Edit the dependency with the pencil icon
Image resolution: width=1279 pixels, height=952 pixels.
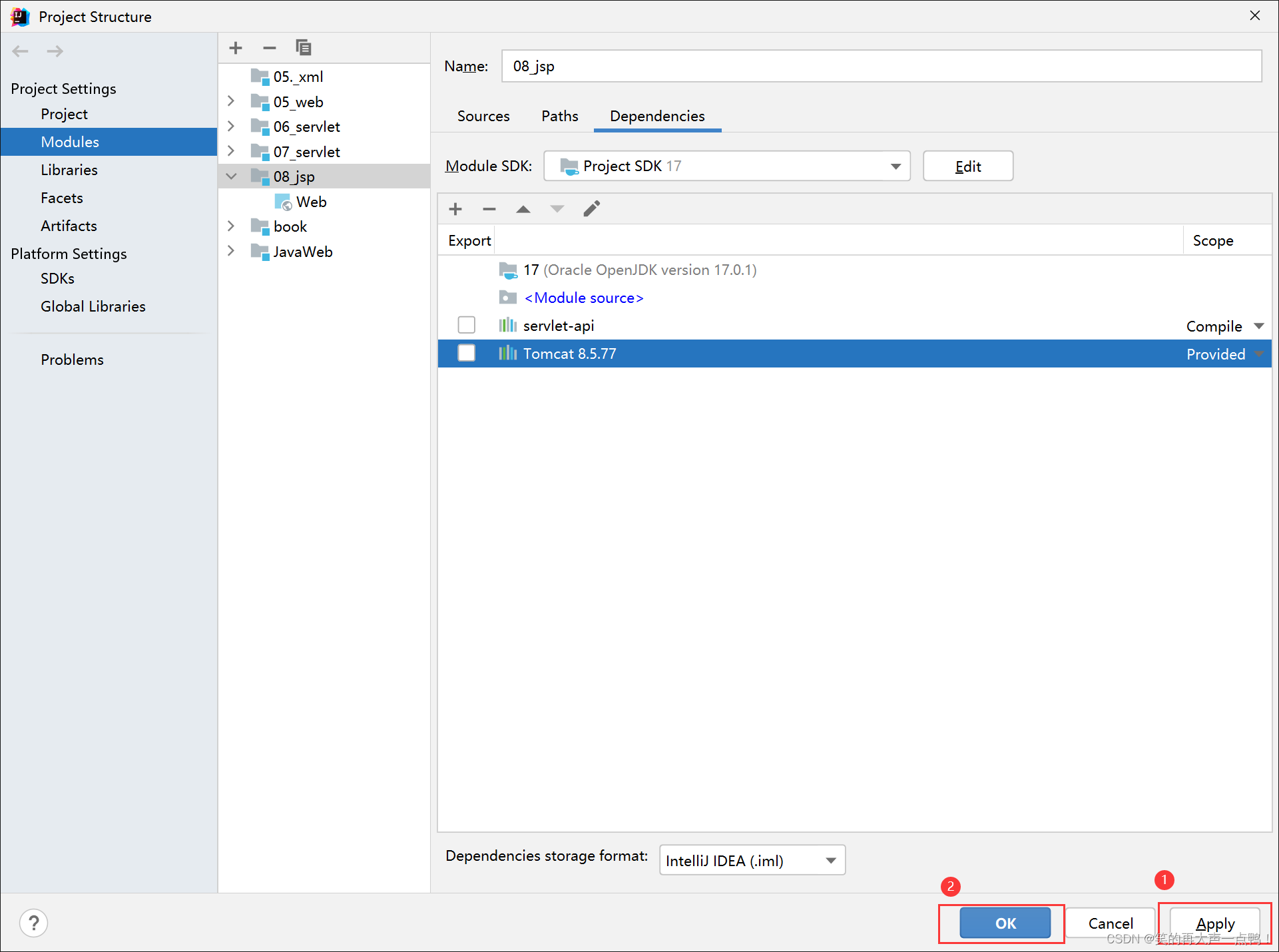point(591,209)
